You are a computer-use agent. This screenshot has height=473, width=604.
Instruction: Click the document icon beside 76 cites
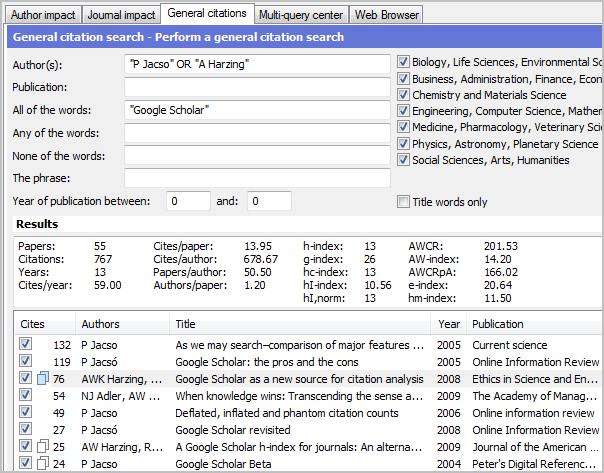coord(43,378)
